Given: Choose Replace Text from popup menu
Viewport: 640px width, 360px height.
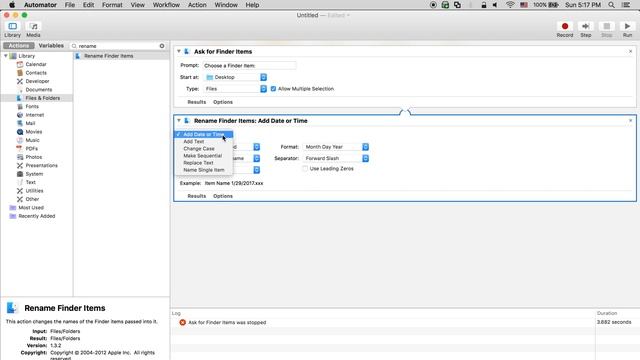Looking at the screenshot, I should click(x=198, y=163).
